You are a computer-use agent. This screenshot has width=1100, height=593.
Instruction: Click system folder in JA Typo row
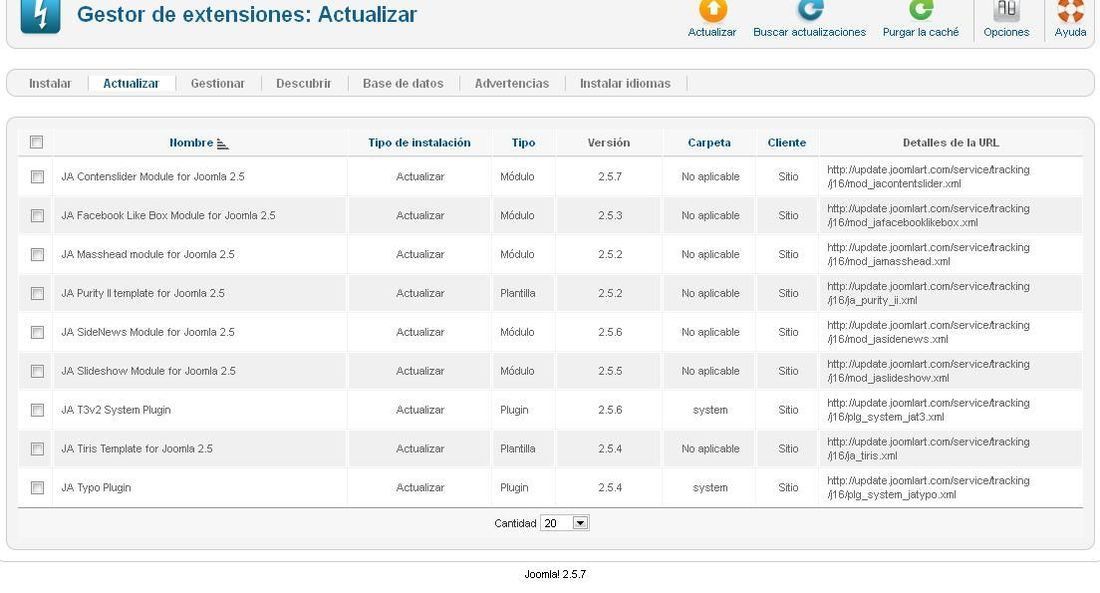(710, 487)
